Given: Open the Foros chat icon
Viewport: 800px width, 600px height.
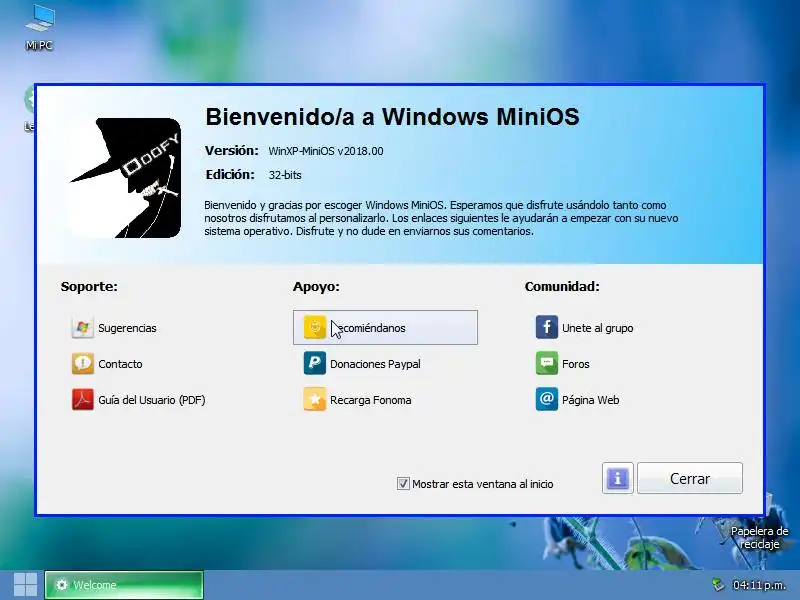Looking at the screenshot, I should click(546, 363).
